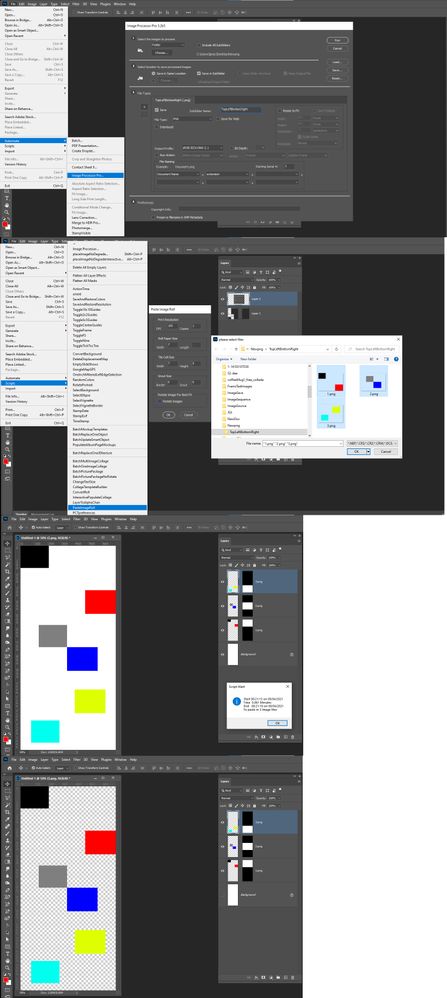
Task: Pick the Zoom tool beside the white canvas
Action: point(7,727)
